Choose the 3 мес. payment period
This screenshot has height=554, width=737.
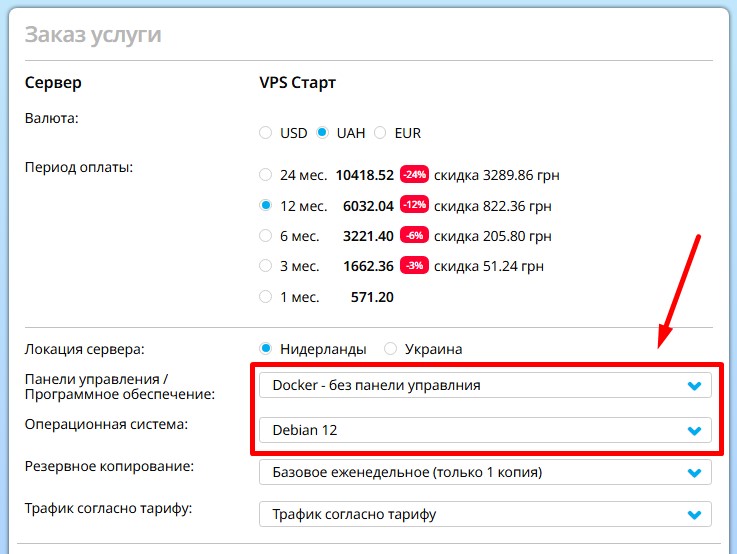click(266, 266)
